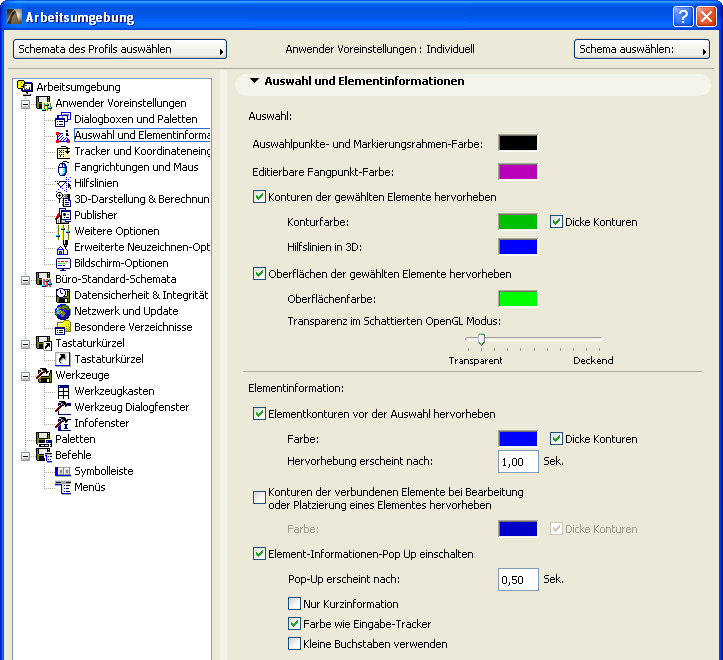Collapse the Tastaturkürzel tree node

click(25, 344)
